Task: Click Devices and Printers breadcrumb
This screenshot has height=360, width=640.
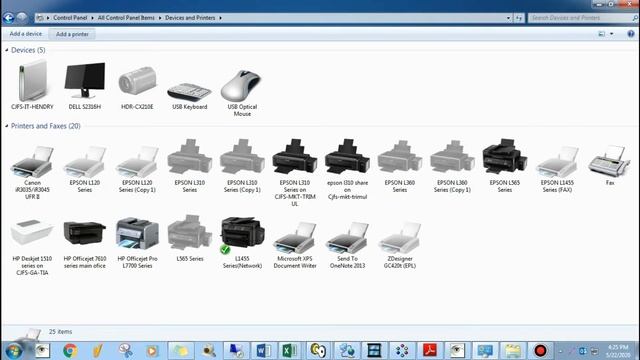Action: point(190,18)
